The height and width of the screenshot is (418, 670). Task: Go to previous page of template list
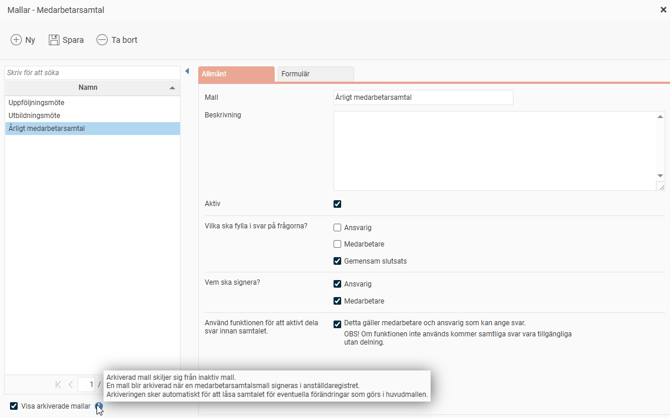pyautogui.click(x=71, y=384)
